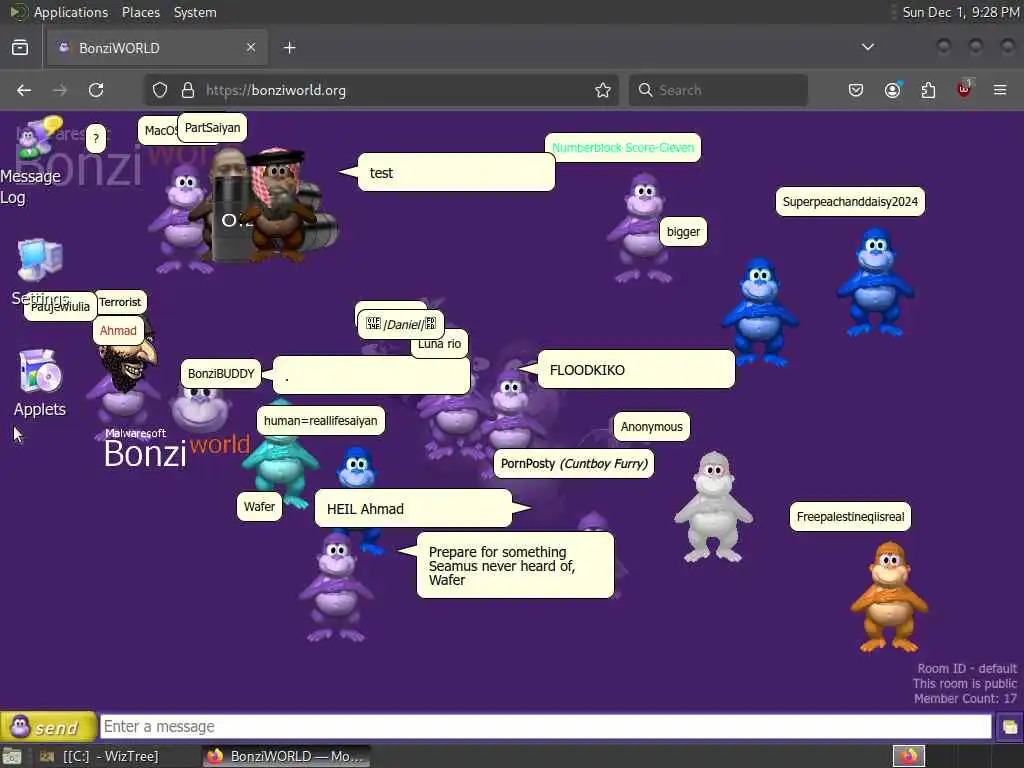Click the Firefox back arrow
This screenshot has width=1024, height=768.
[24, 90]
